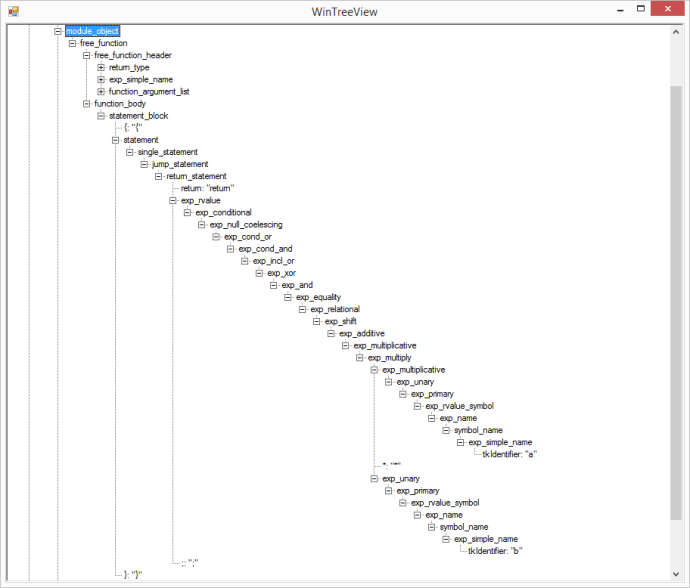Expand the exp_simple_name node under free_function_header

(x=101, y=79)
